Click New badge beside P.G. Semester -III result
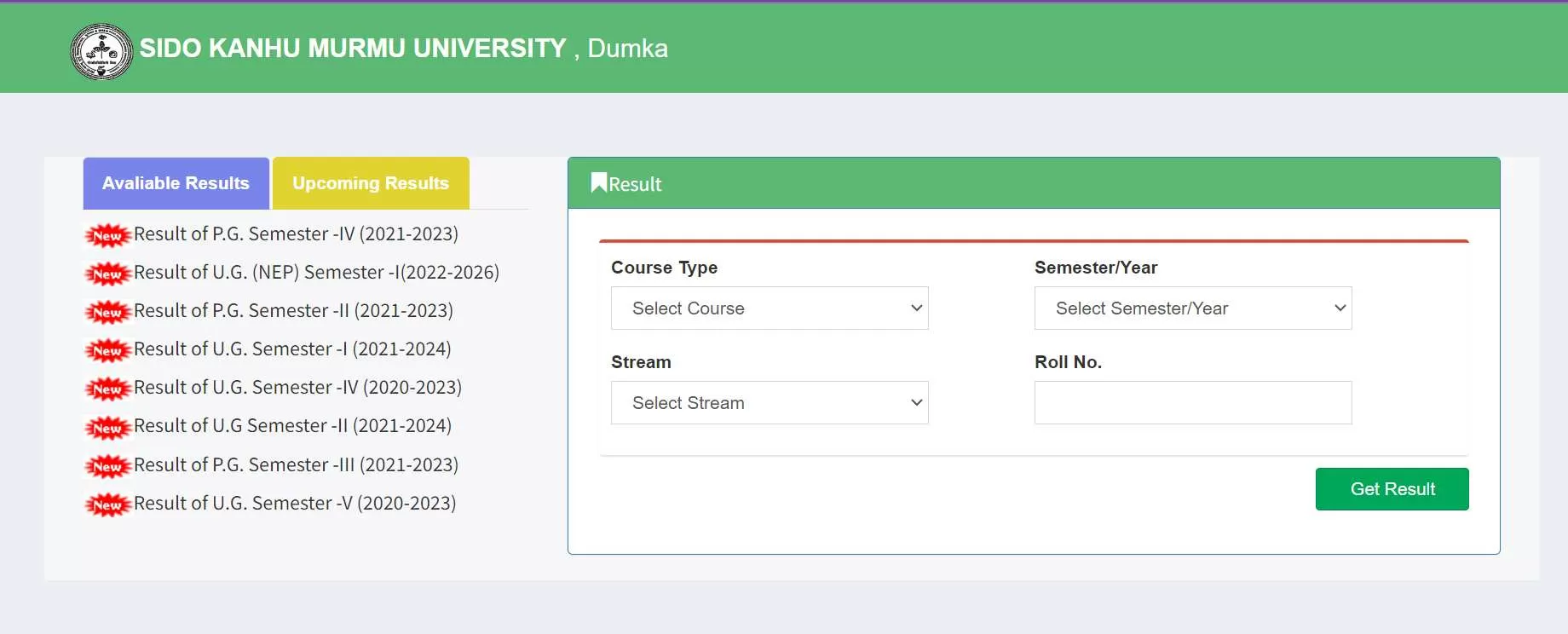This screenshot has height=634, width=1568. 107,466
